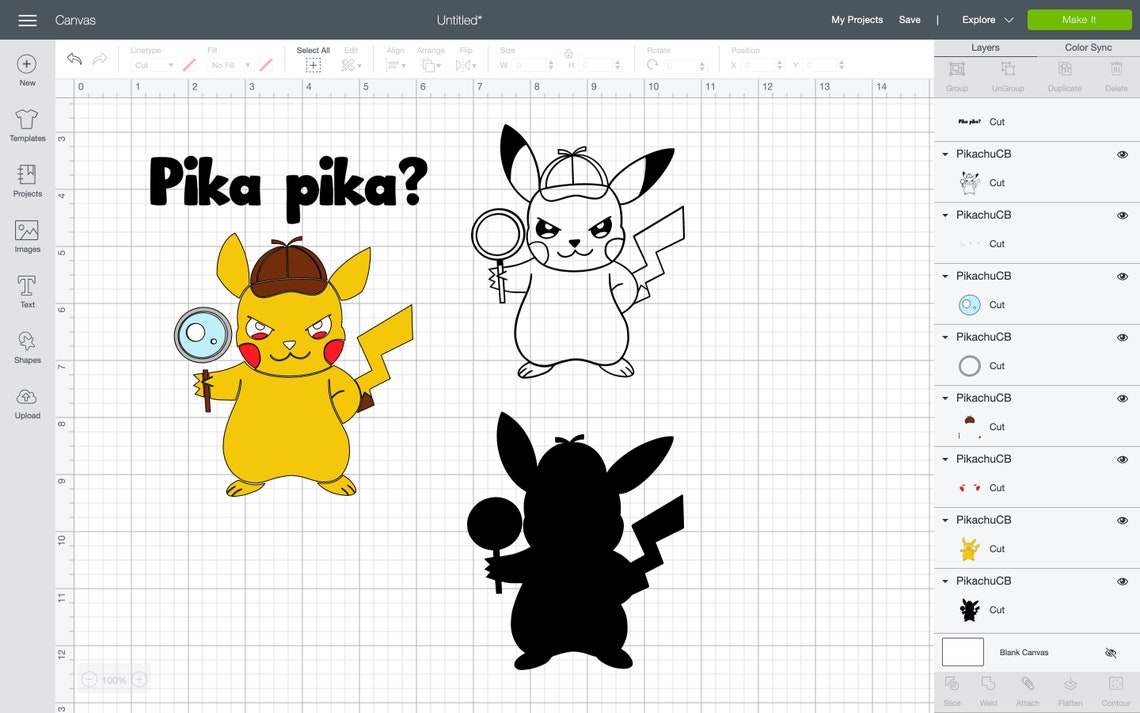Image resolution: width=1140 pixels, height=713 pixels.
Task: Collapse the PikachuCB gray ring group
Action: coord(945,337)
